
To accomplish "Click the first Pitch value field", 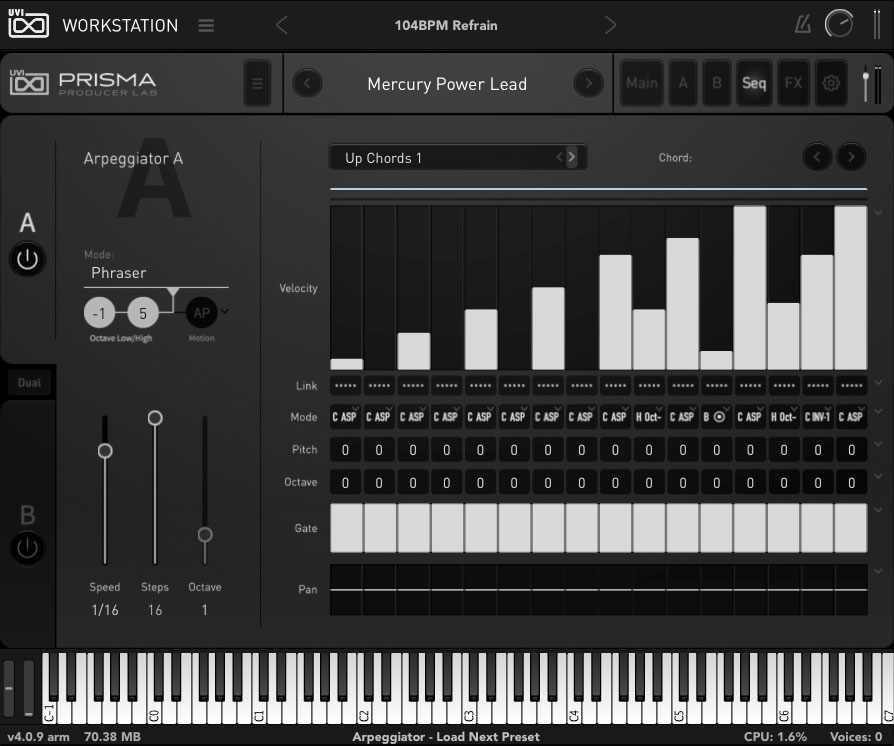I will coord(346,450).
